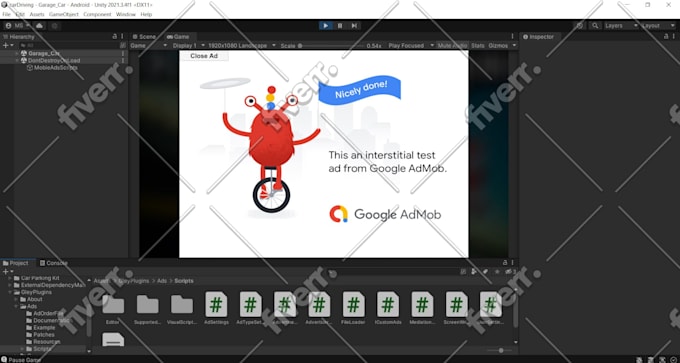
Task: Select the FileLoader script icon
Action: point(353,304)
